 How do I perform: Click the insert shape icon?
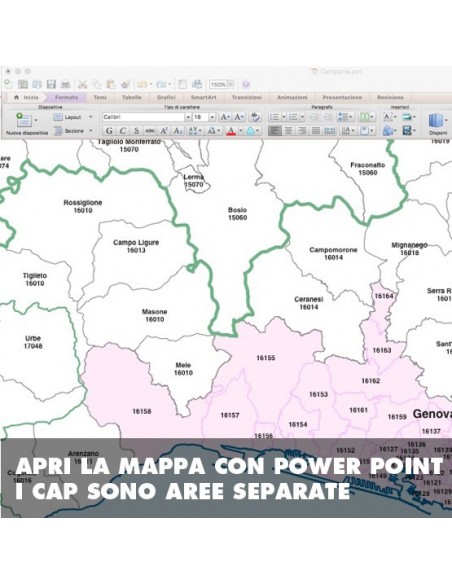(x=388, y=131)
